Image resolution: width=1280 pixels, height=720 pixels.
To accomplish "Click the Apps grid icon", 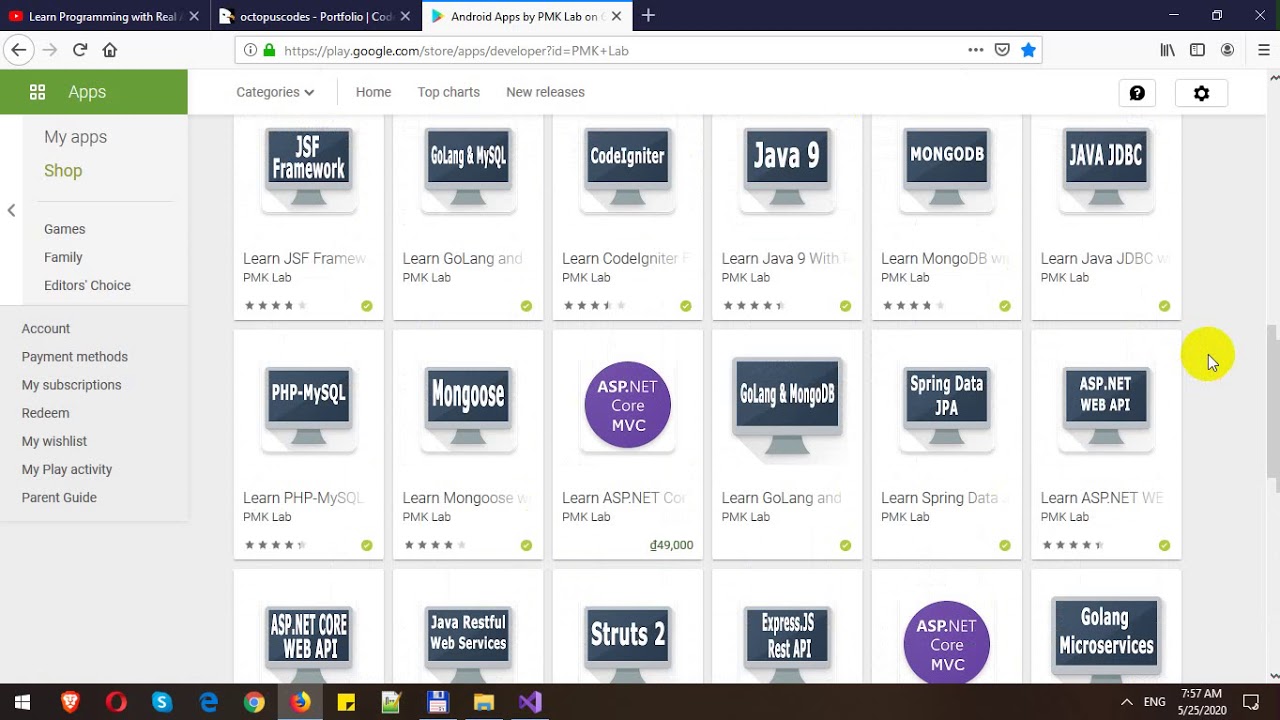I will coord(38,92).
